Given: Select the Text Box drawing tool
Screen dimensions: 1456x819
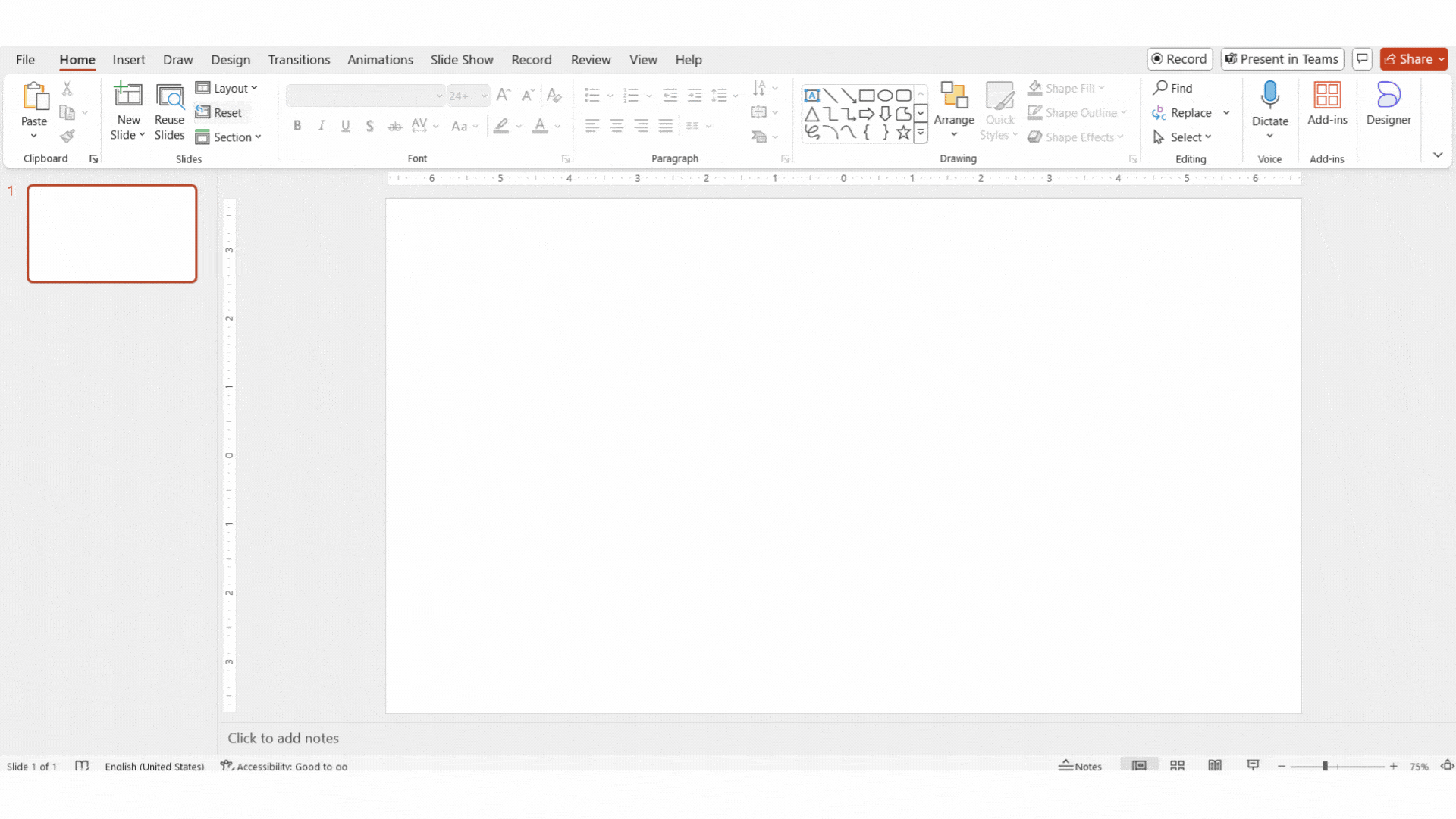Looking at the screenshot, I should [x=812, y=94].
